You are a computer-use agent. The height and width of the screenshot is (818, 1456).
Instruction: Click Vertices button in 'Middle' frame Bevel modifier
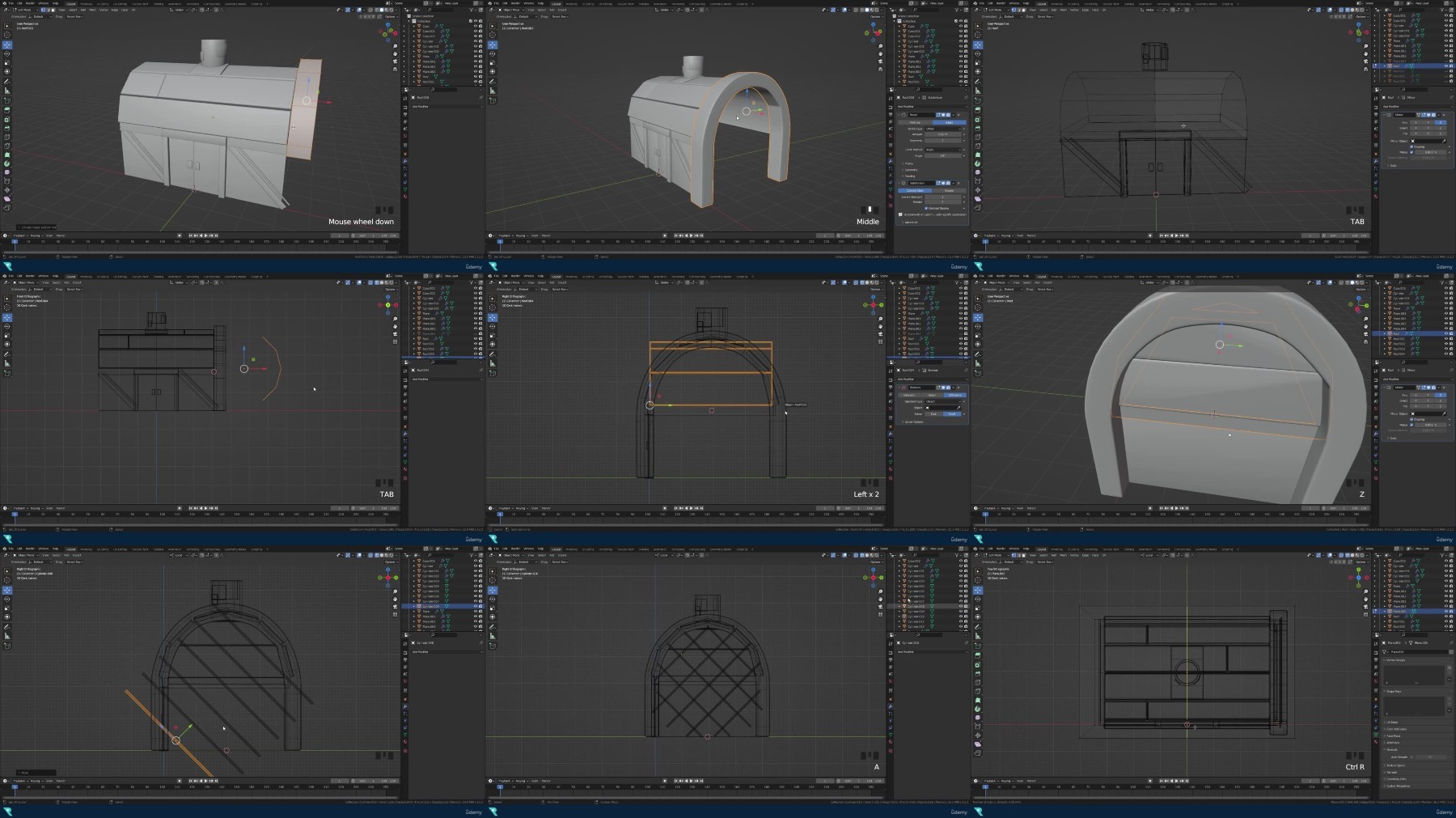915,122
